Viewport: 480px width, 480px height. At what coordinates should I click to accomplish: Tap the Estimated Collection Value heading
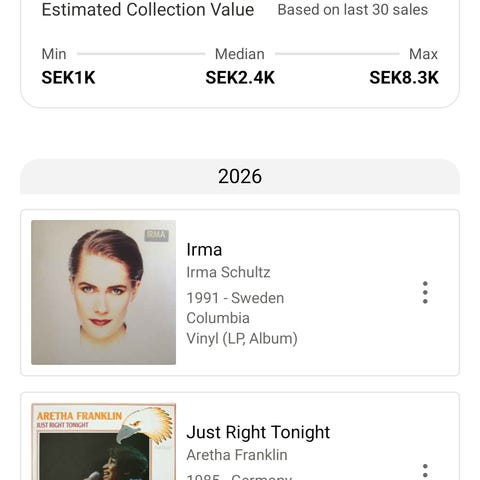tap(148, 9)
